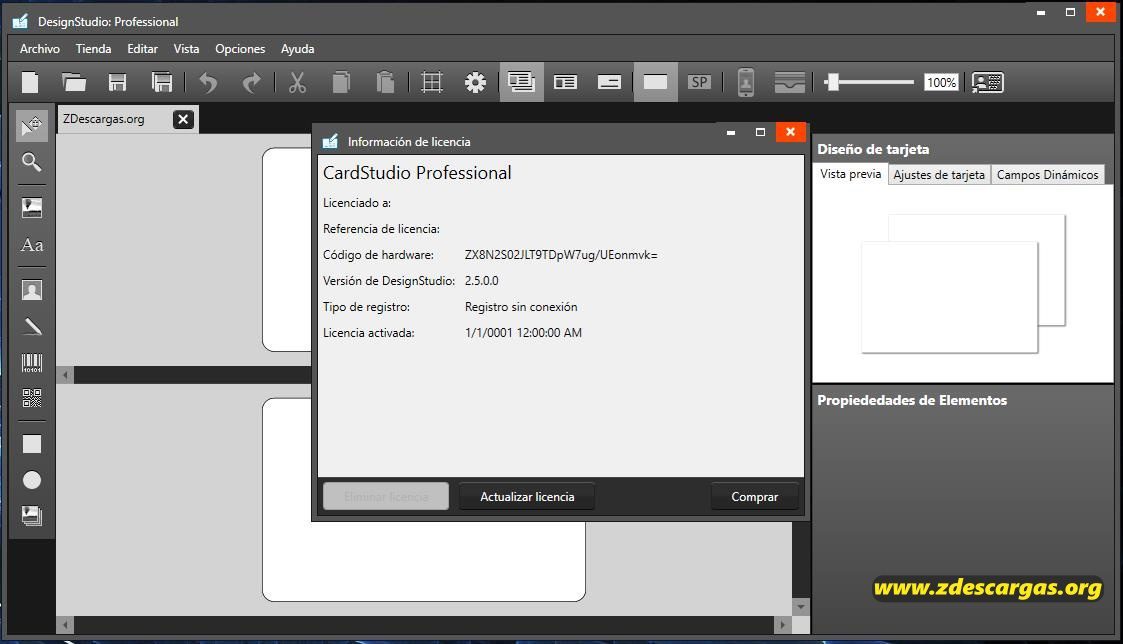Click the card stripe layout icon

tap(609, 82)
